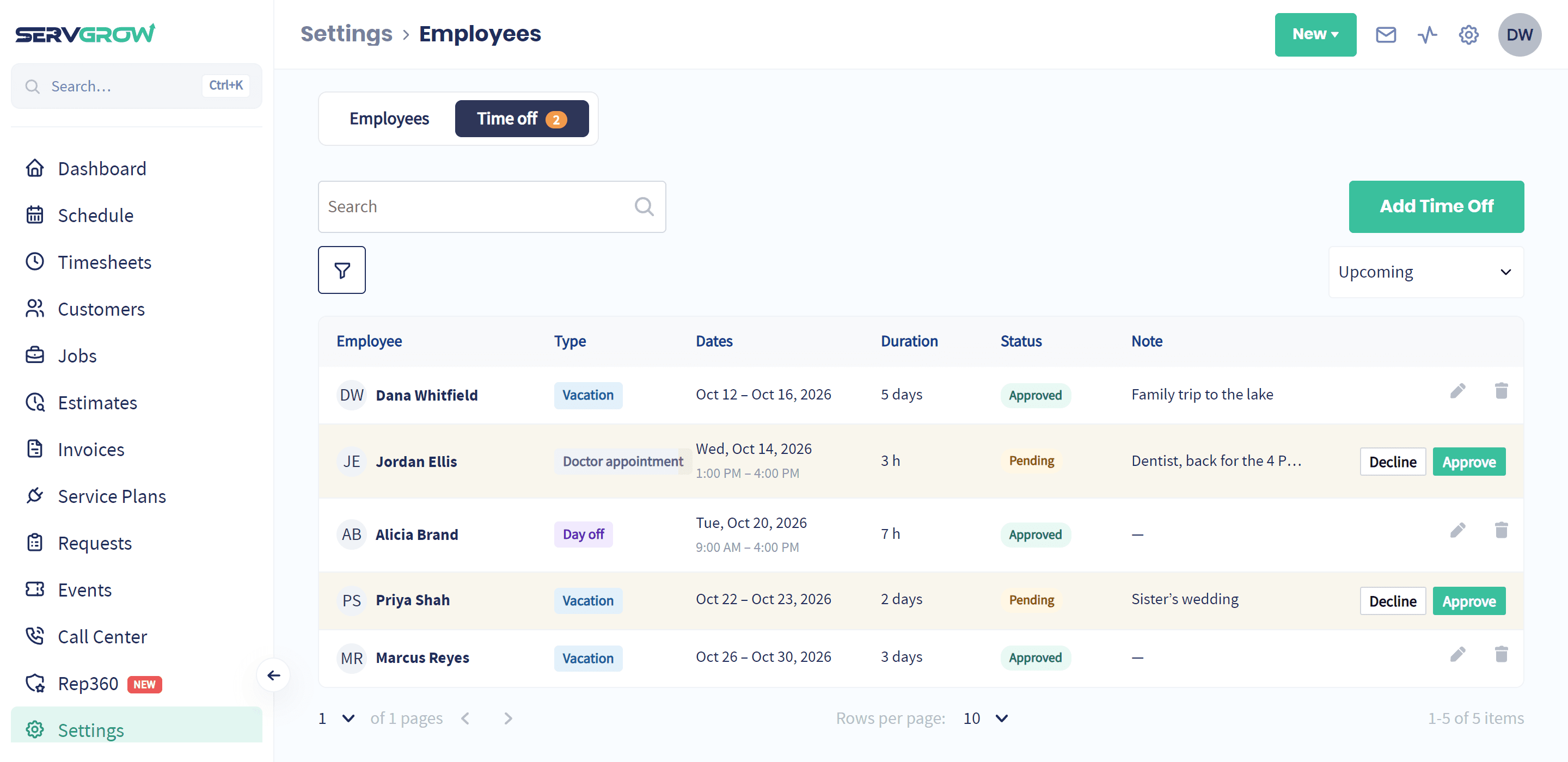Open the page number selector
This screenshot has height=762, width=1568.
tap(336, 718)
